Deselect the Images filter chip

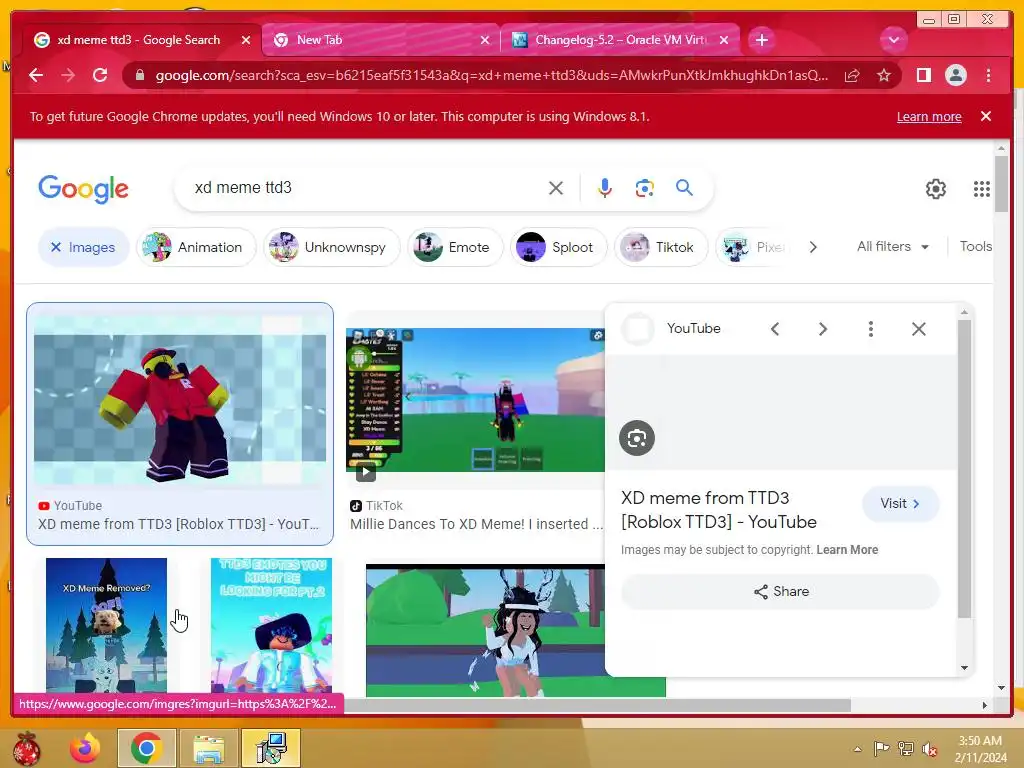click(83, 248)
